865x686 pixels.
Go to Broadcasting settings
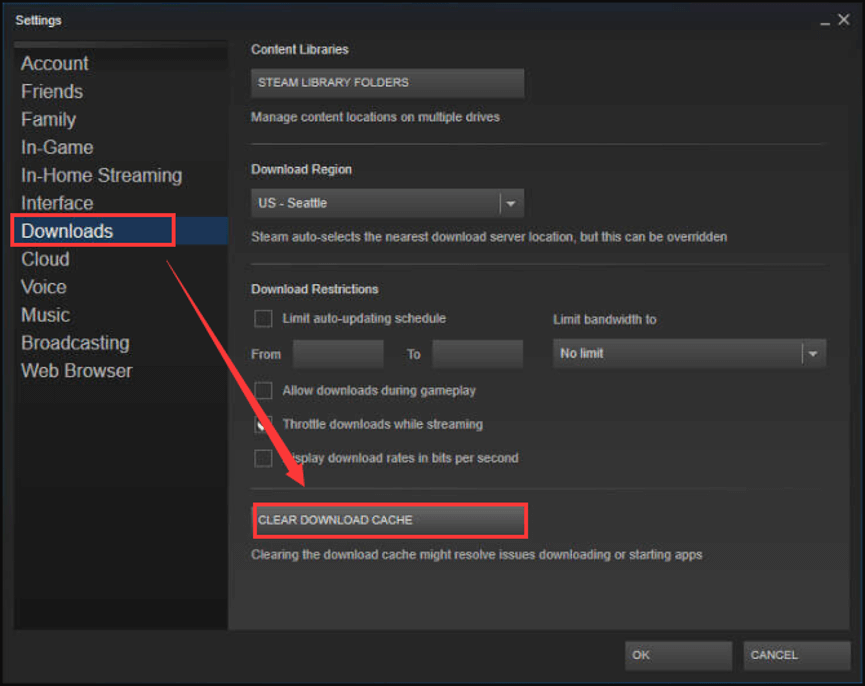point(121,343)
